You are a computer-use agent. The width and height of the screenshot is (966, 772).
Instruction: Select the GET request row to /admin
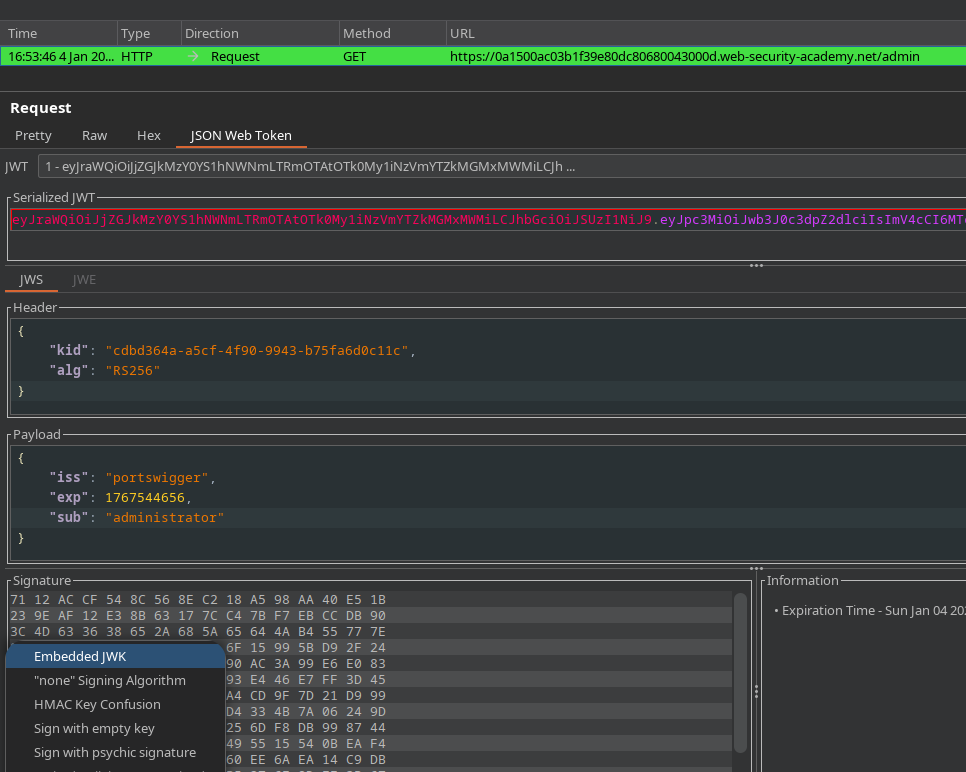click(x=483, y=57)
